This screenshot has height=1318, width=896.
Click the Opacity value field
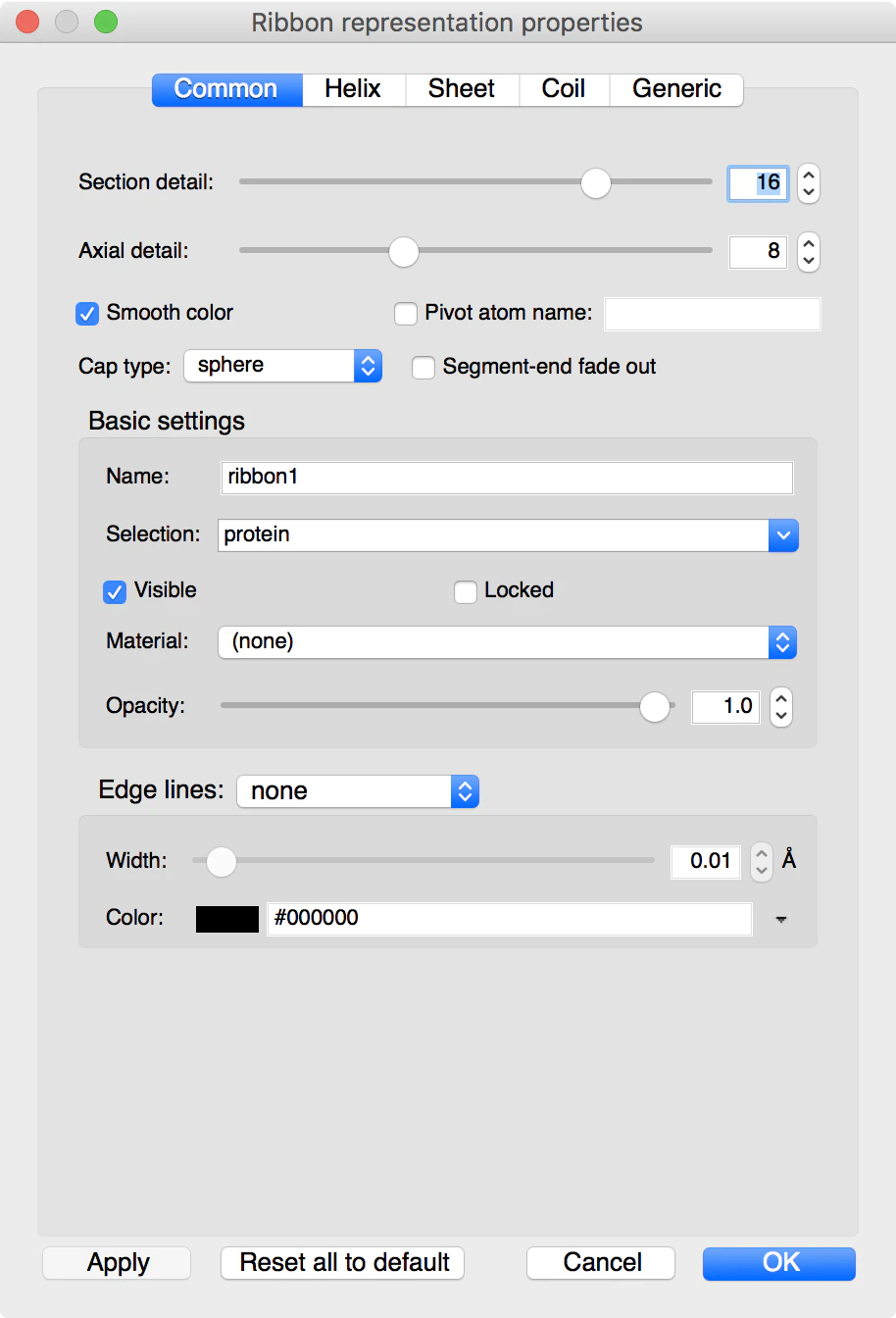[725, 707]
